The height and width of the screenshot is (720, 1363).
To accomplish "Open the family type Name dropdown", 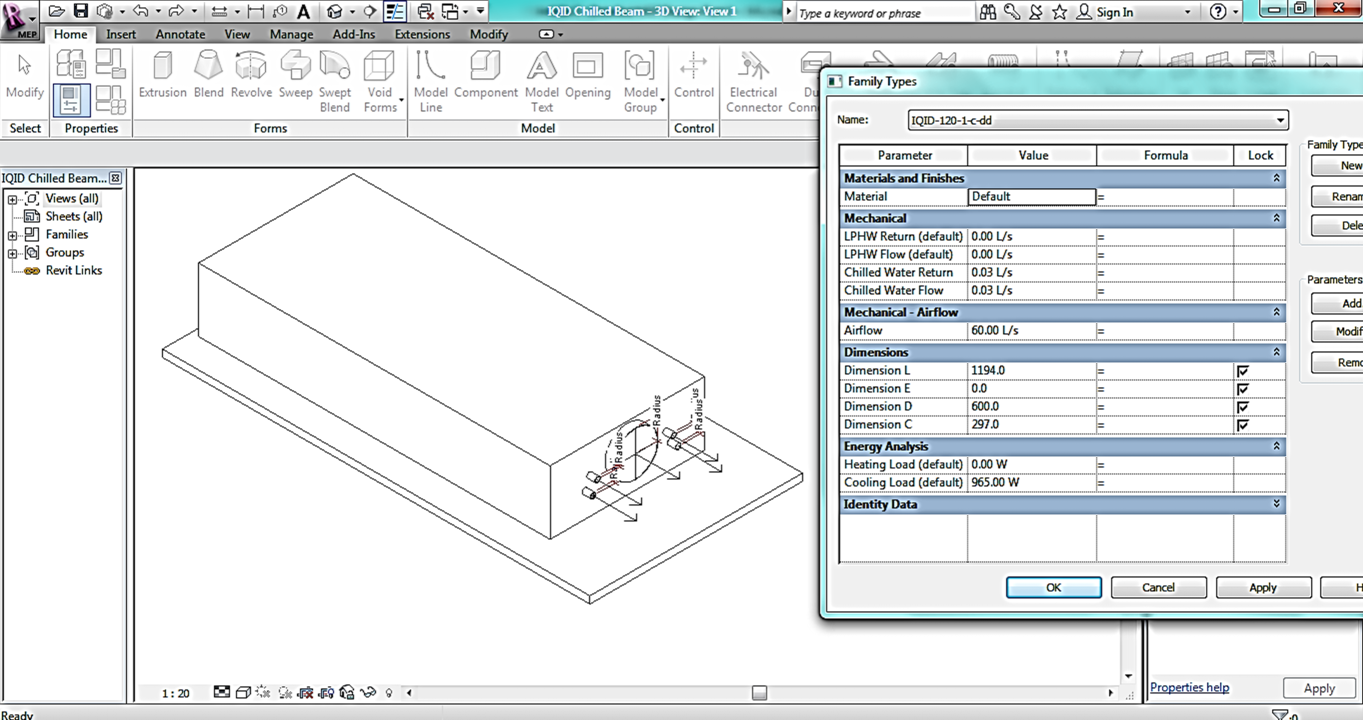I will 1280,120.
